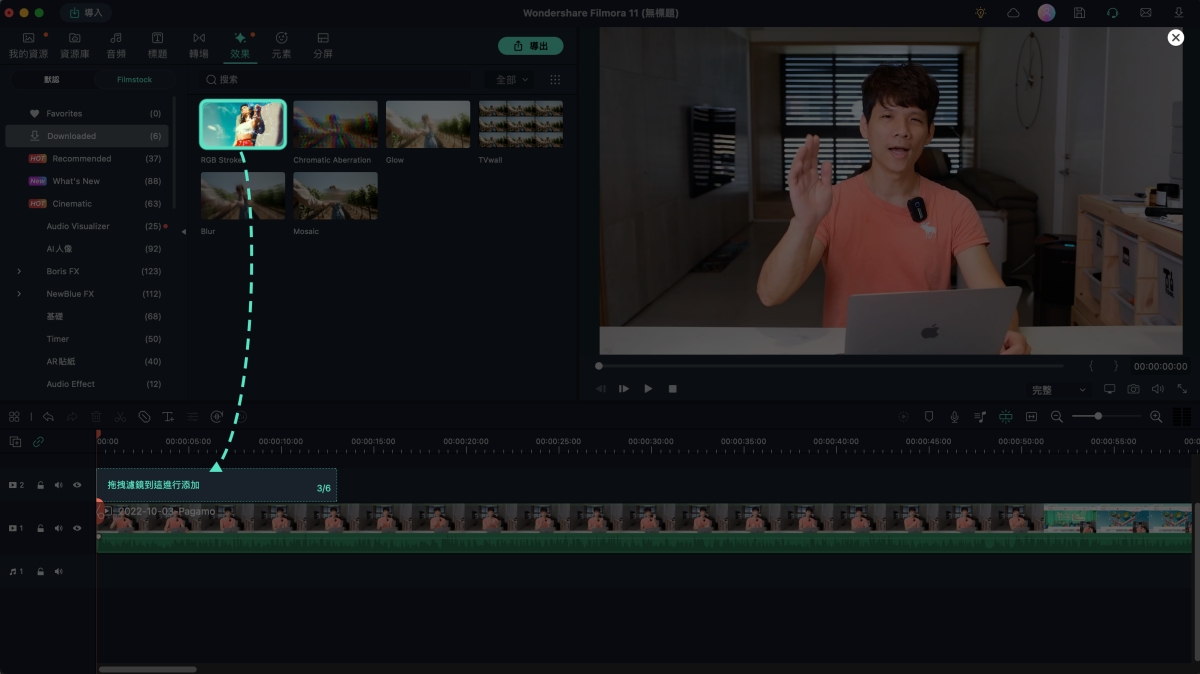Click the voiceover microphone icon
The image size is (1200, 674).
[x=954, y=417]
